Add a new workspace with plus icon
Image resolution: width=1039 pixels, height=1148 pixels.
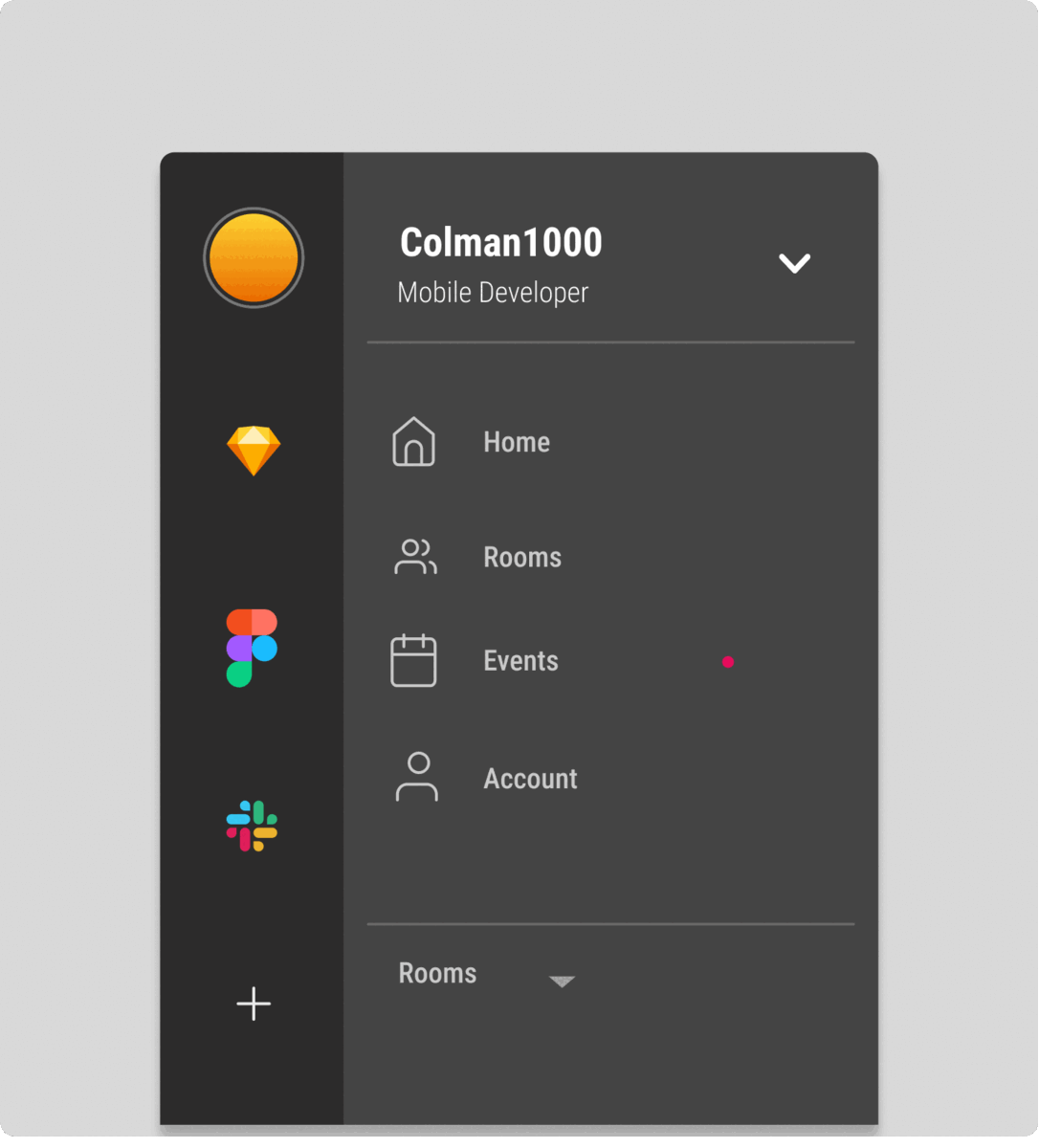click(254, 1004)
